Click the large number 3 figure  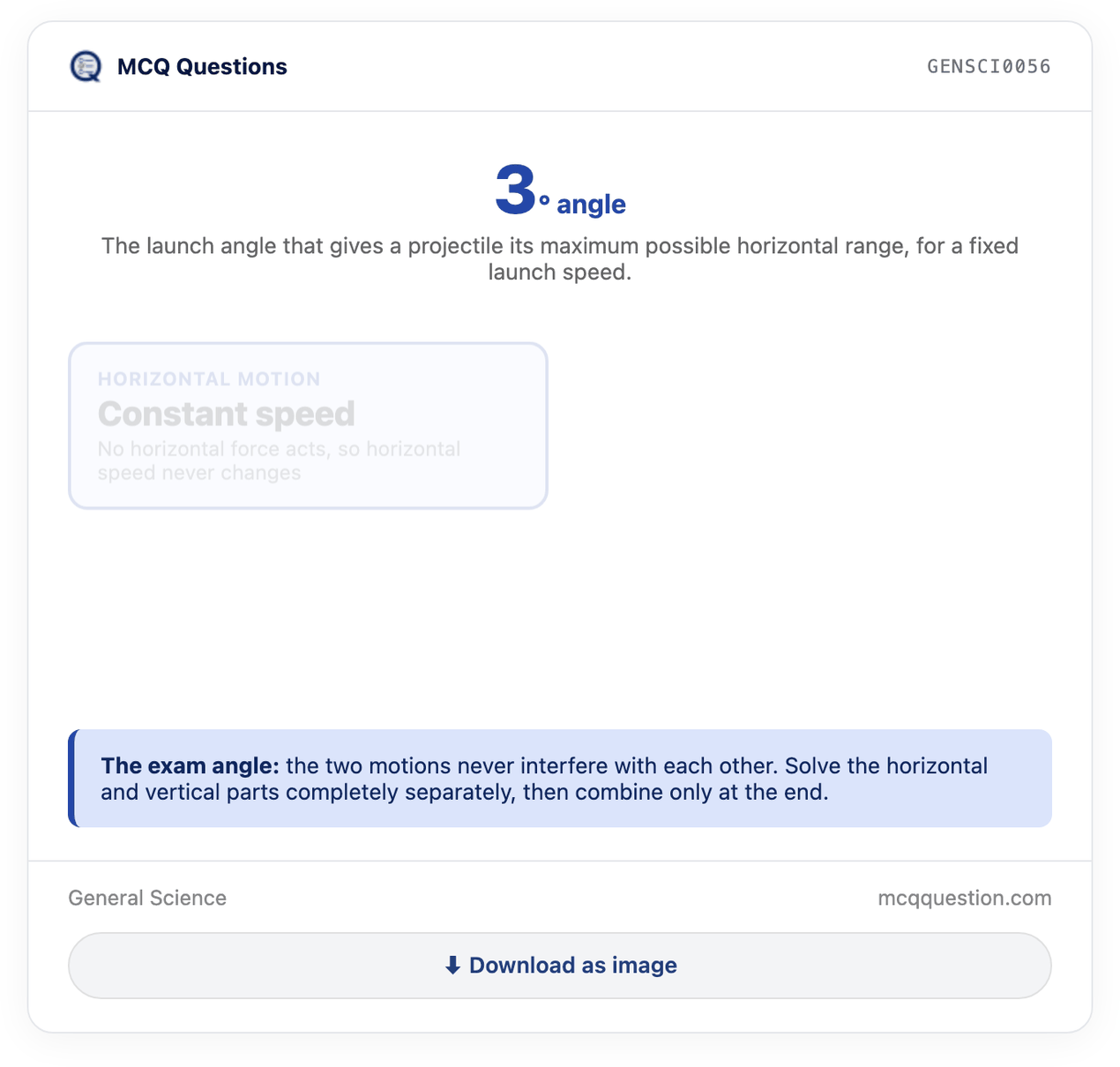(515, 190)
